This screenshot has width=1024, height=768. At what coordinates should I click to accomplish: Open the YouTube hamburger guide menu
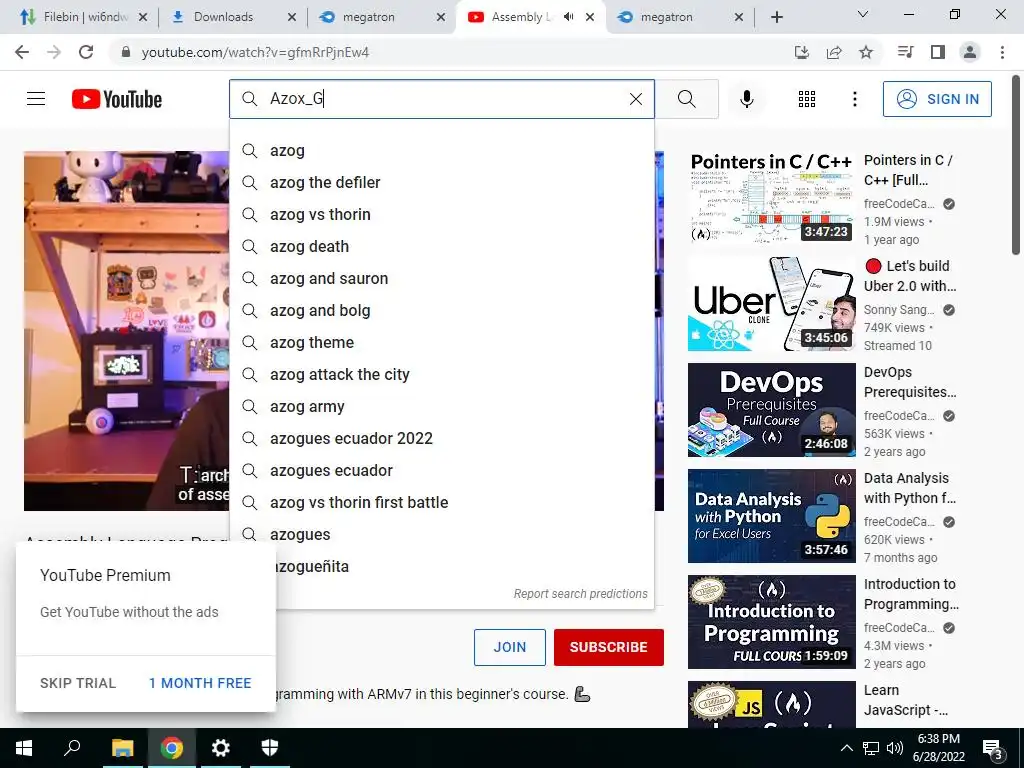tap(36, 99)
